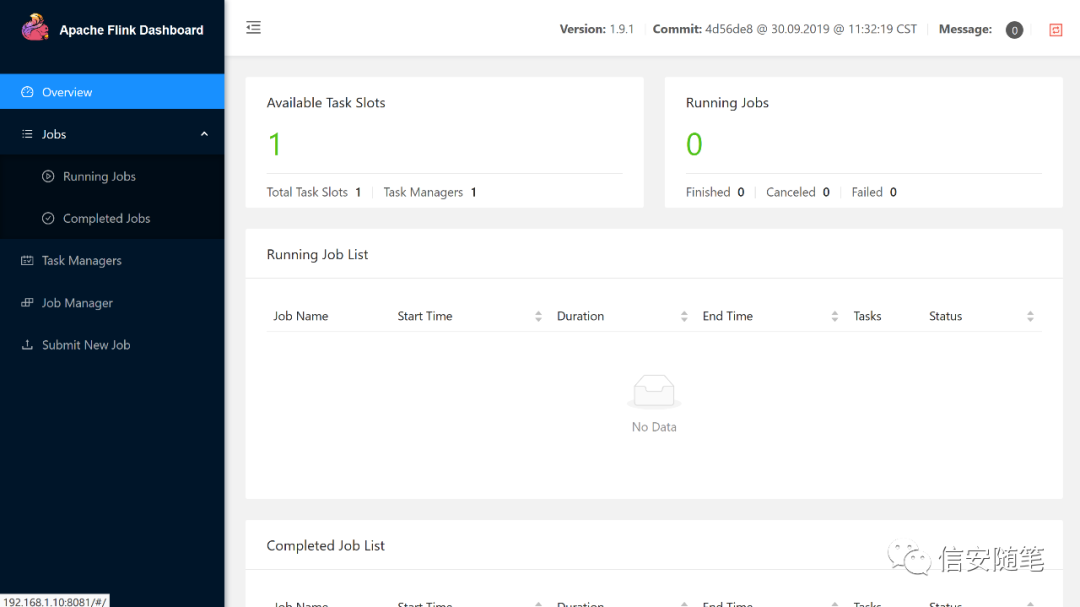Click the Jobs list icon

tap(27, 134)
